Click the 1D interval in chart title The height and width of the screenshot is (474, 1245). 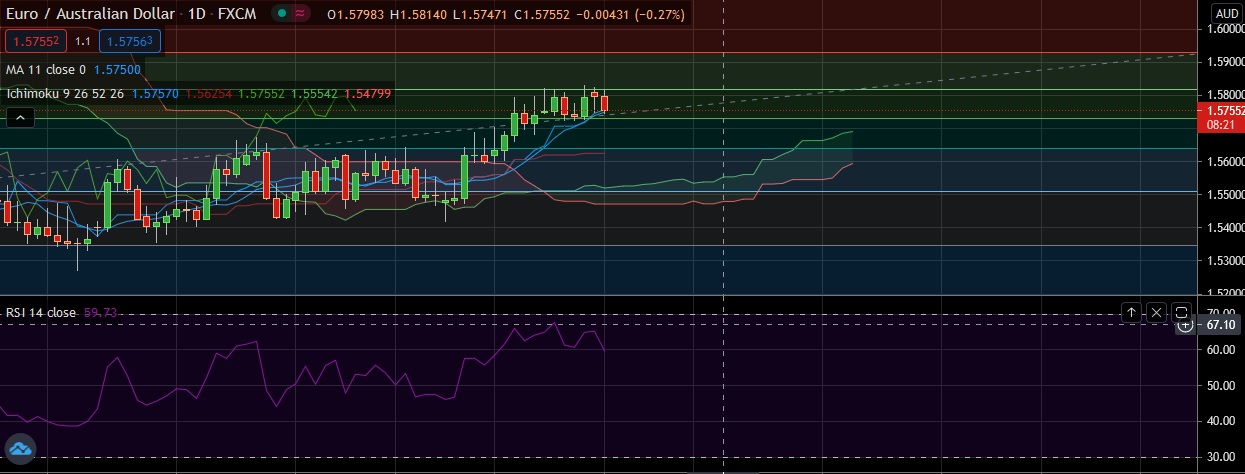[197, 14]
